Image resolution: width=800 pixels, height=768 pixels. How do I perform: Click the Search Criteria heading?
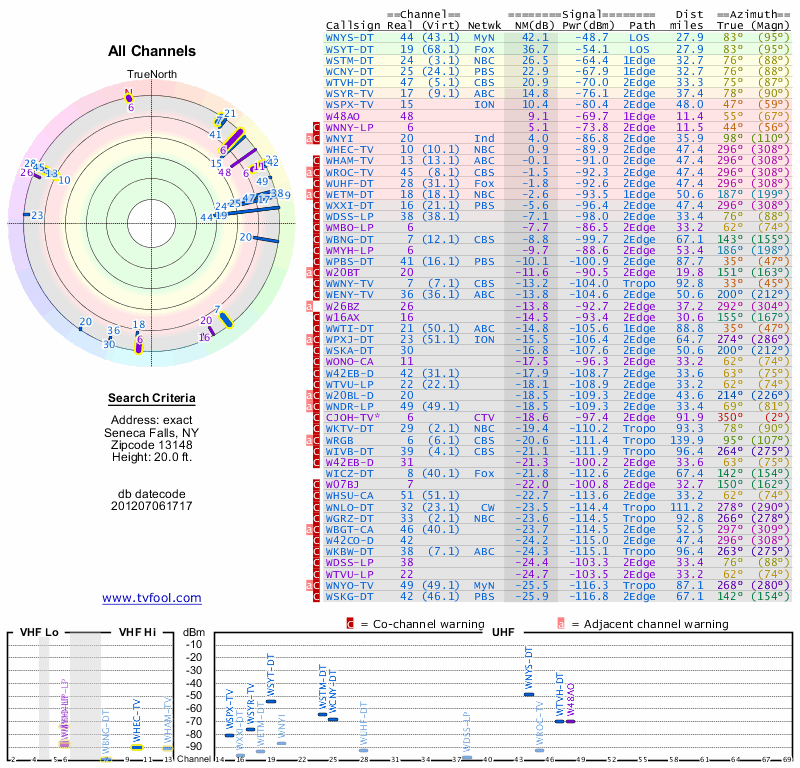pos(152,398)
